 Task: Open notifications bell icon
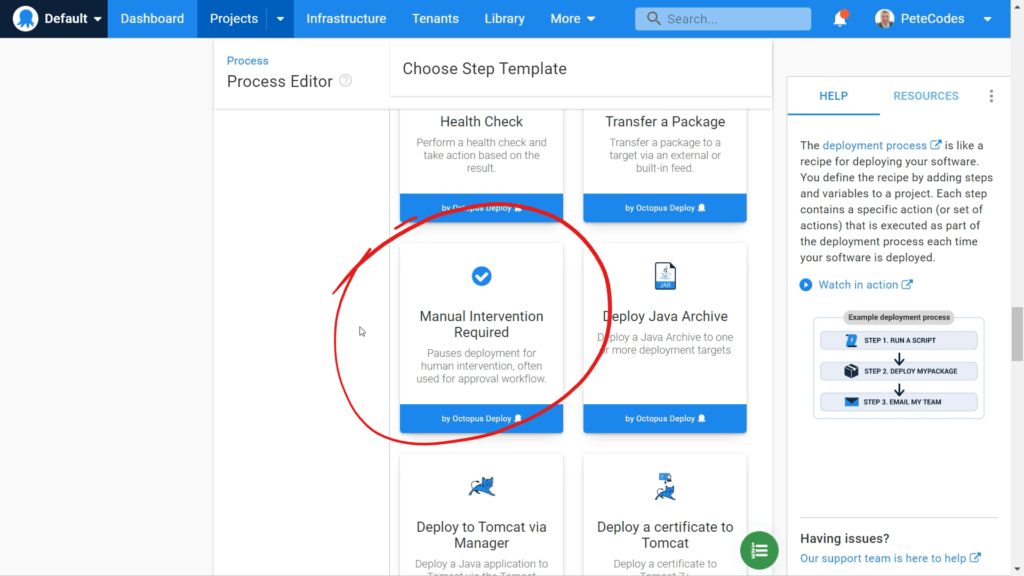point(840,19)
